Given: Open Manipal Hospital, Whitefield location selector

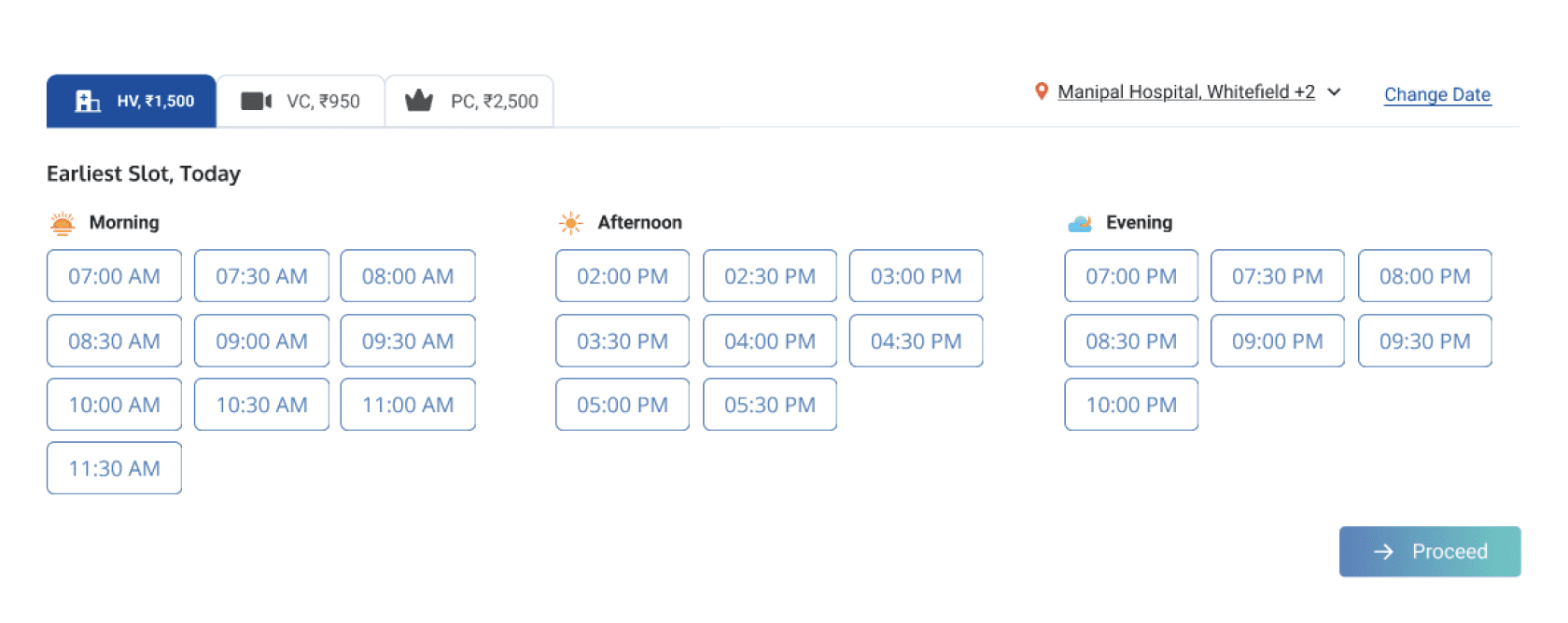Looking at the screenshot, I should coord(1185,91).
